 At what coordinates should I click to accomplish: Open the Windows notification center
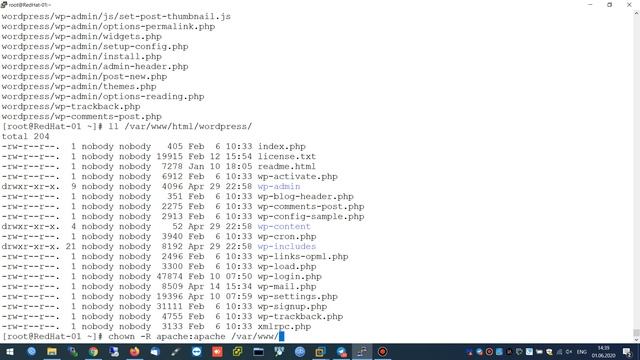tap(627, 351)
